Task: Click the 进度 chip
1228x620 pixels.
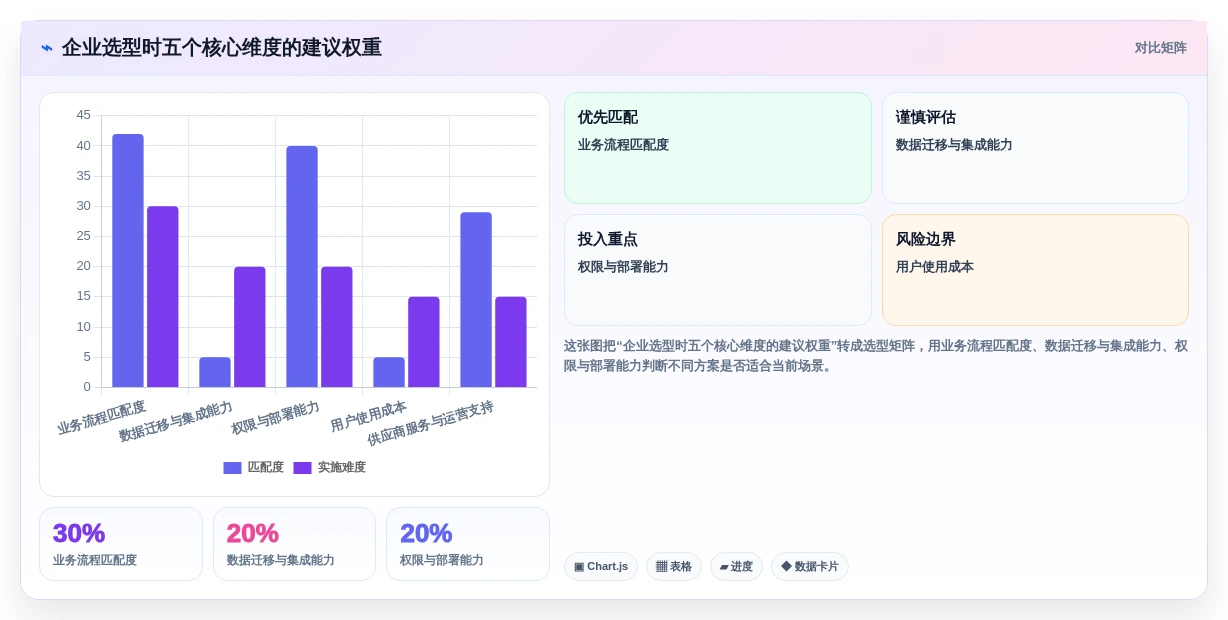Action: (736, 567)
